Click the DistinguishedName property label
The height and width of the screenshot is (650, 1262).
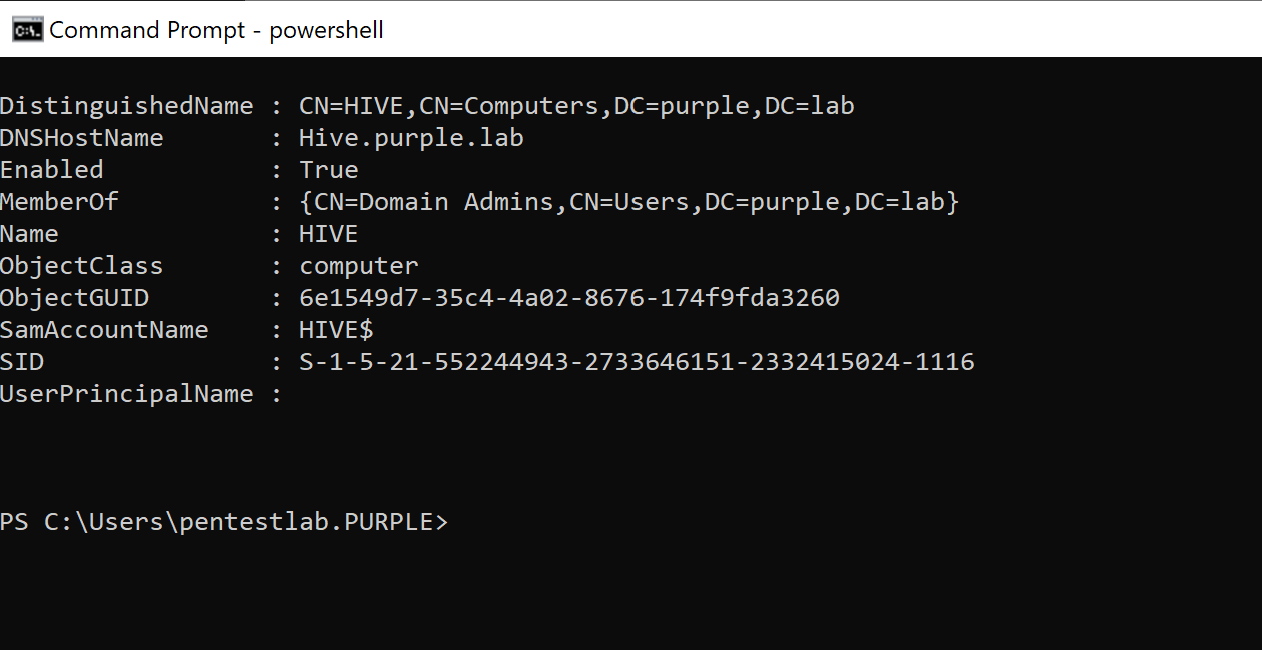click(x=126, y=106)
